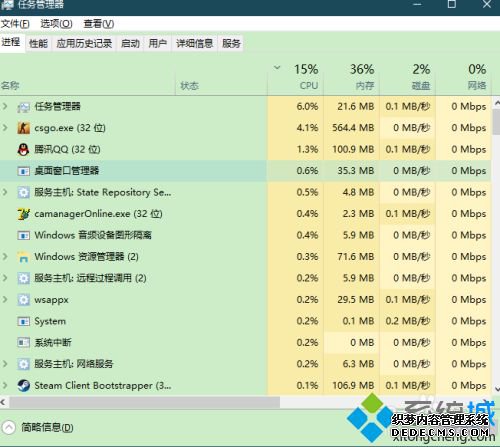
Task: Click 桌面窗口管理器 memory 35.3 MB
Action: pos(356,171)
